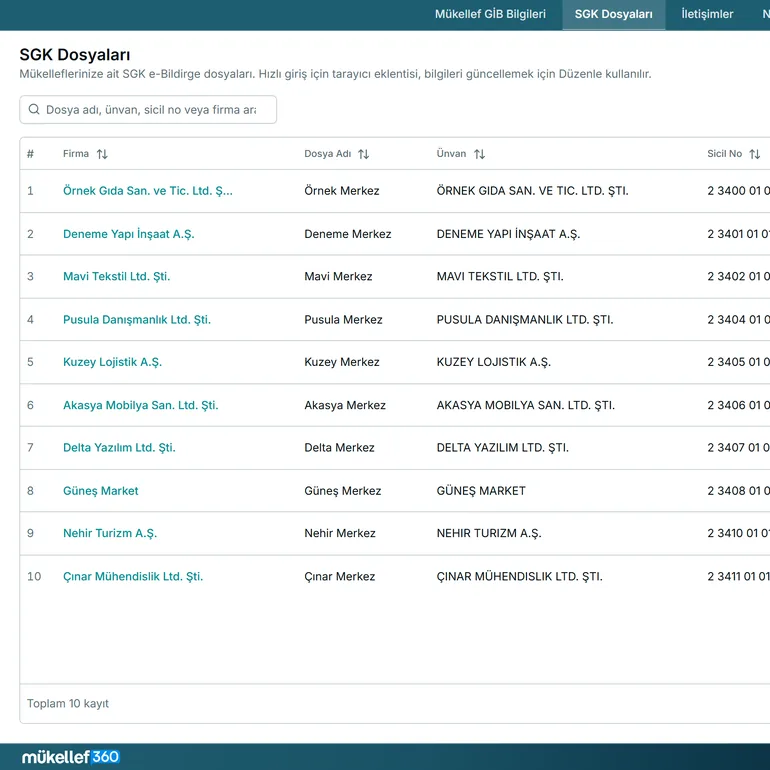
Task: Select the Deneme Merkez file name cell
Action: (x=348, y=234)
